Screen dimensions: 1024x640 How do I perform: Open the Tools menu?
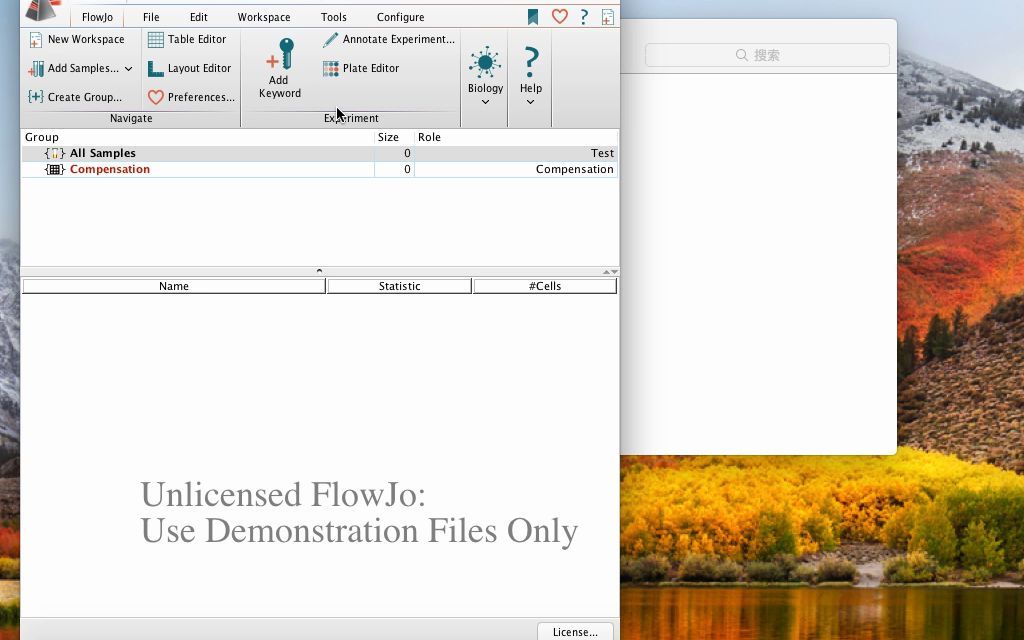point(333,17)
